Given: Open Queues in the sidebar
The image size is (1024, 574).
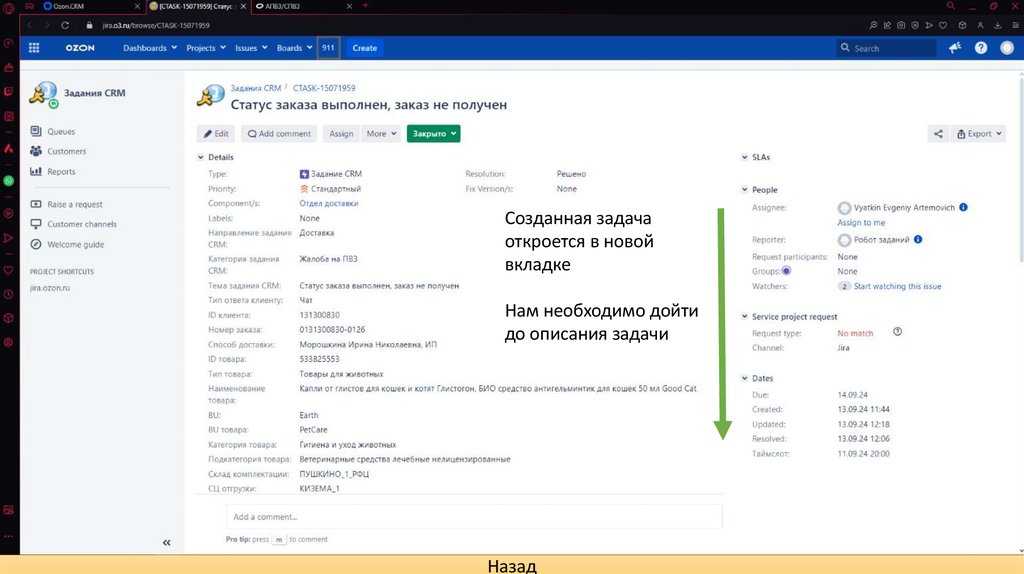Looking at the screenshot, I should pyautogui.click(x=60, y=131).
